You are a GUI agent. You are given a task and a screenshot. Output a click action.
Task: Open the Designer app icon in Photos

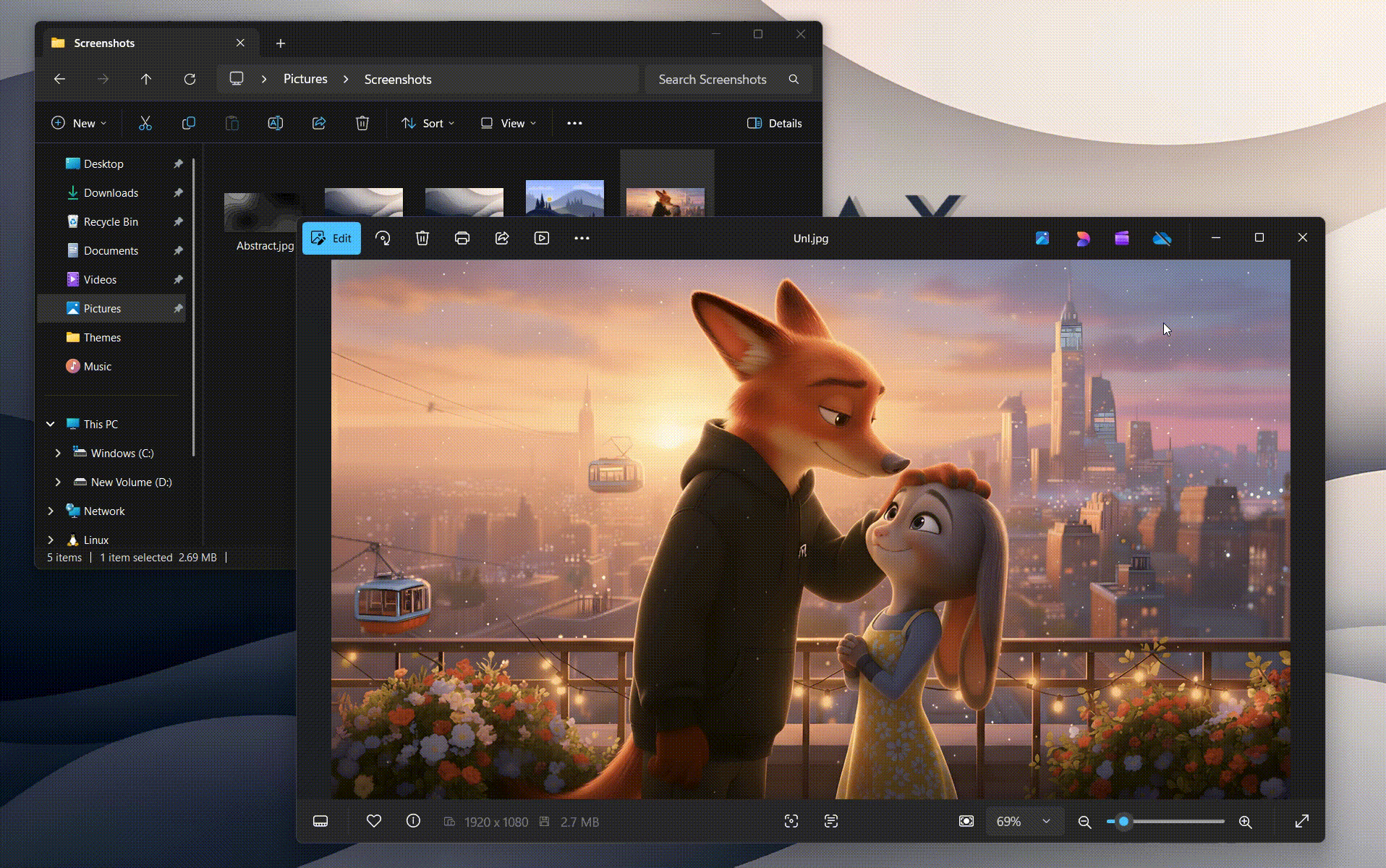pyautogui.click(x=1083, y=238)
